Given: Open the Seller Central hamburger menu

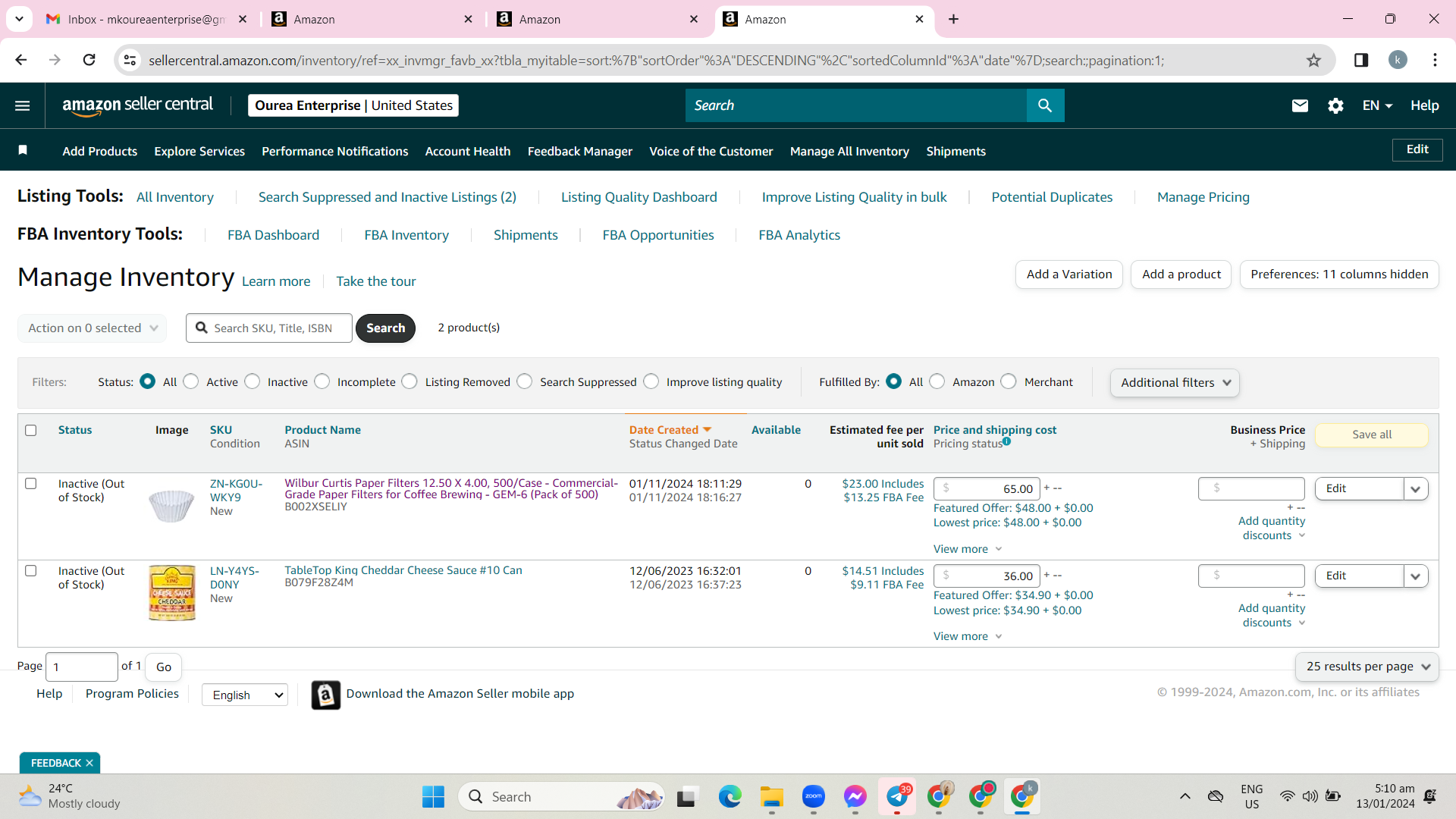Looking at the screenshot, I should click(x=23, y=105).
